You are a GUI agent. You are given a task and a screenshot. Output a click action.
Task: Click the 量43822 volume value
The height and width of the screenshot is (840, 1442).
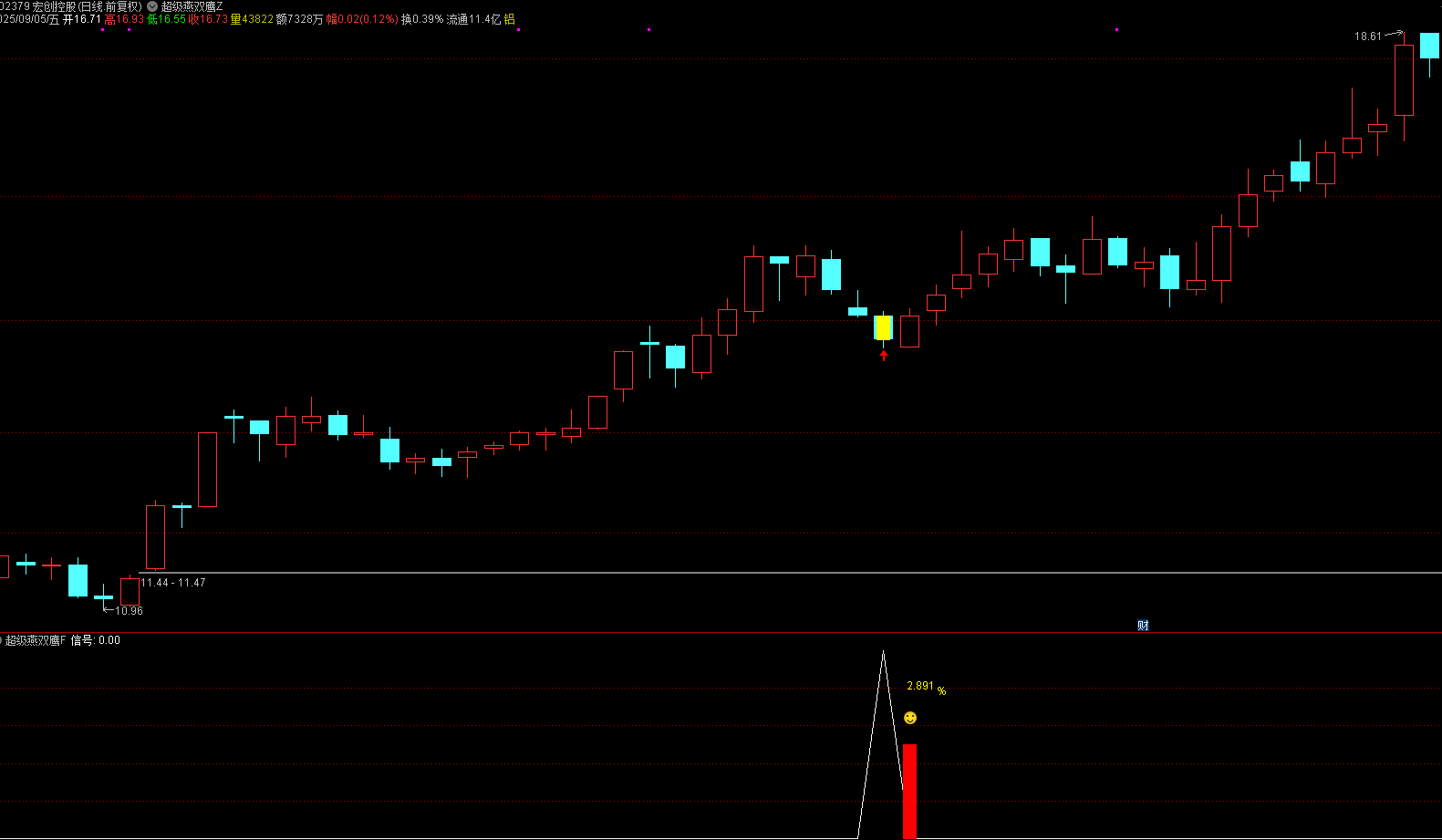click(252, 19)
